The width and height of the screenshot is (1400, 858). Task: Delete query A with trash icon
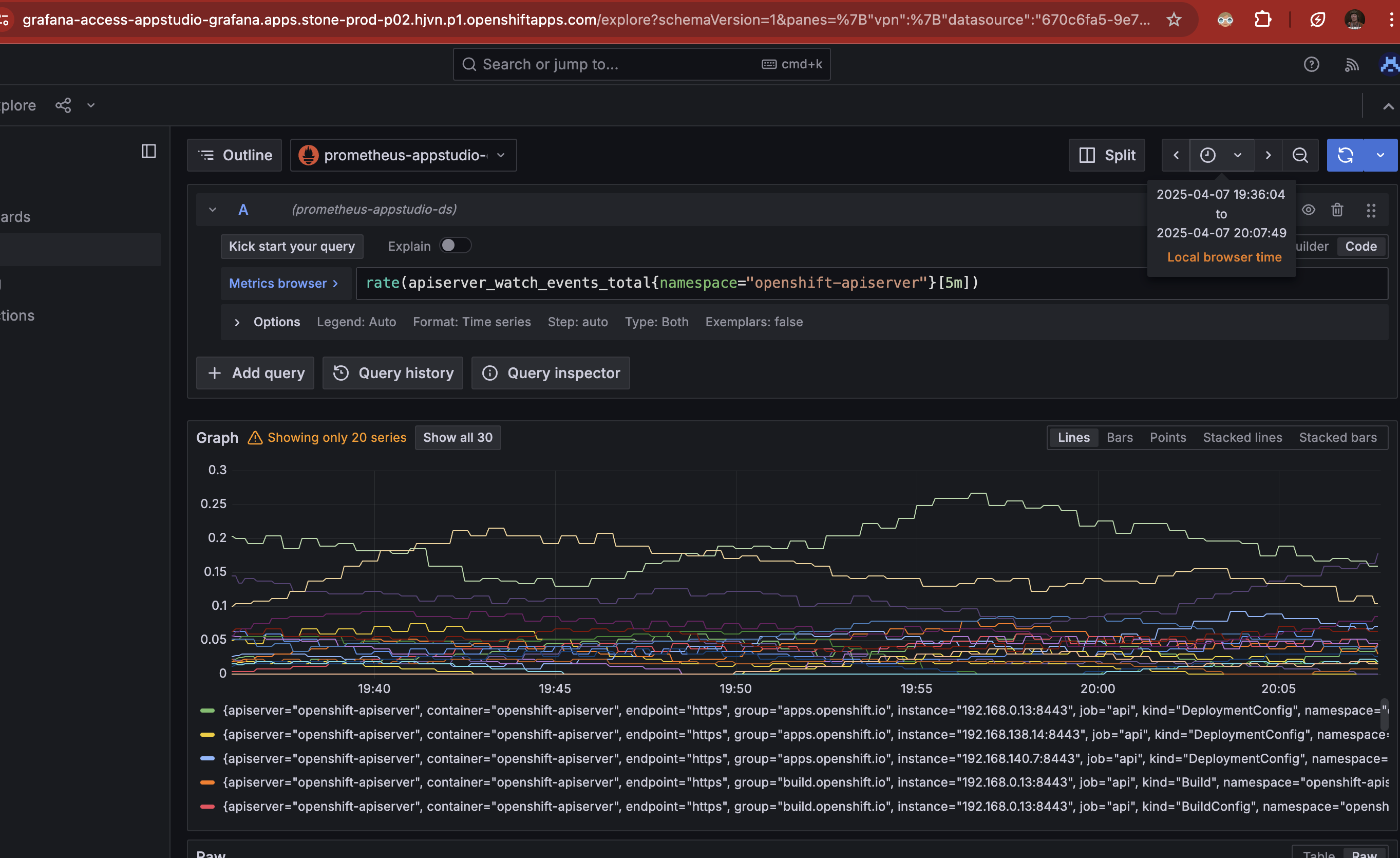[1337, 210]
